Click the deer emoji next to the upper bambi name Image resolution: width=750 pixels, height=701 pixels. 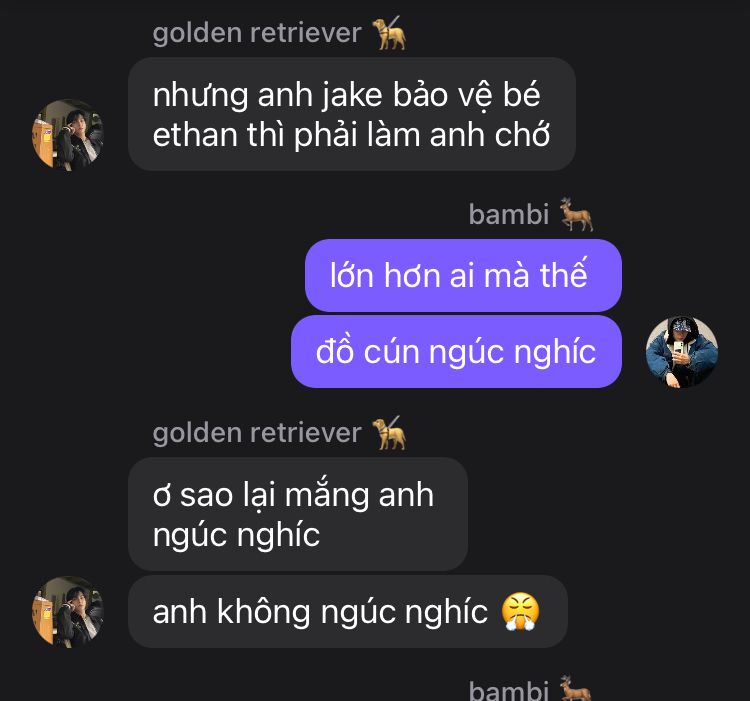coord(576,214)
